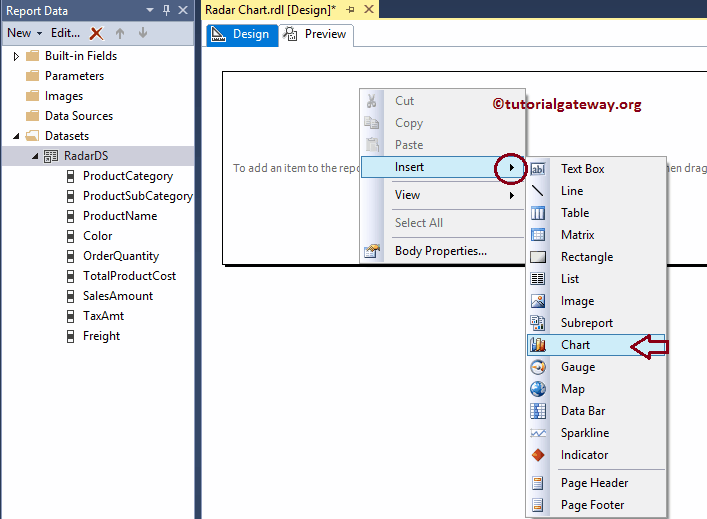The image size is (707, 519).
Task: Open Report Data panel options dropdown arrow
Action: click(150, 10)
